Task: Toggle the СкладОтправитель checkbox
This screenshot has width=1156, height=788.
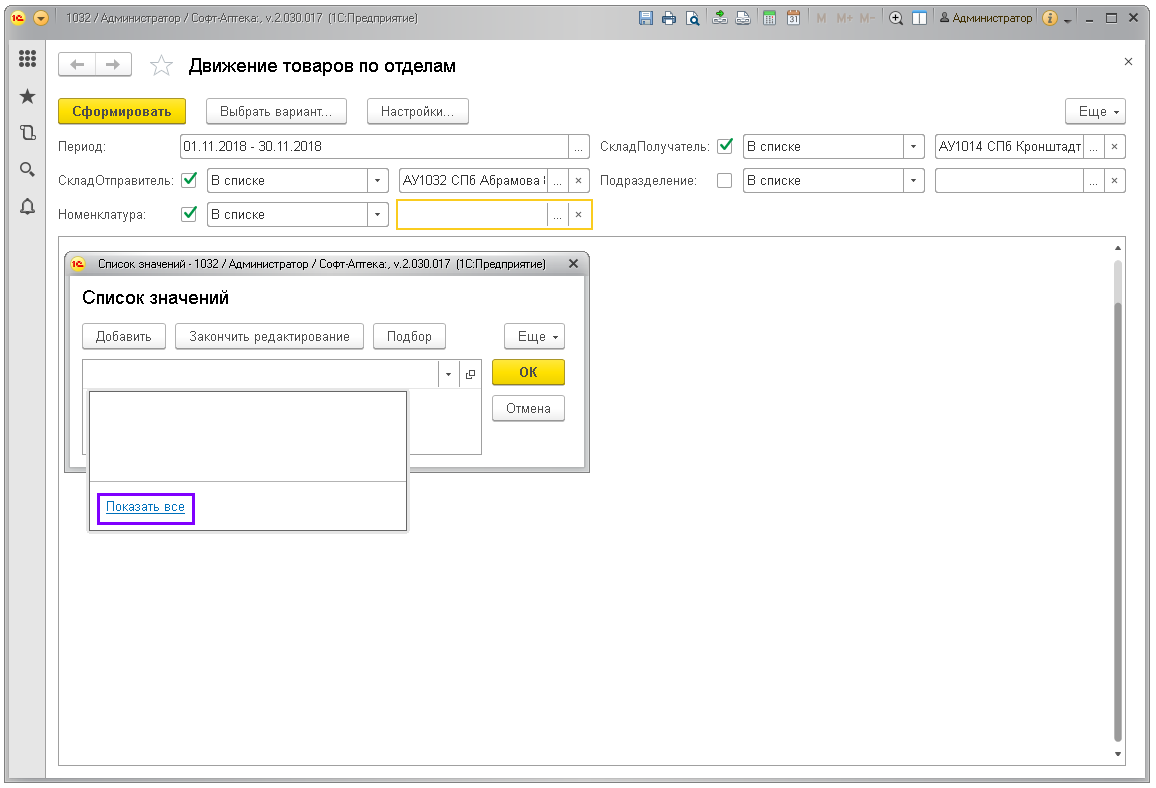Action: pyautogui.click(x=188, y=180)
